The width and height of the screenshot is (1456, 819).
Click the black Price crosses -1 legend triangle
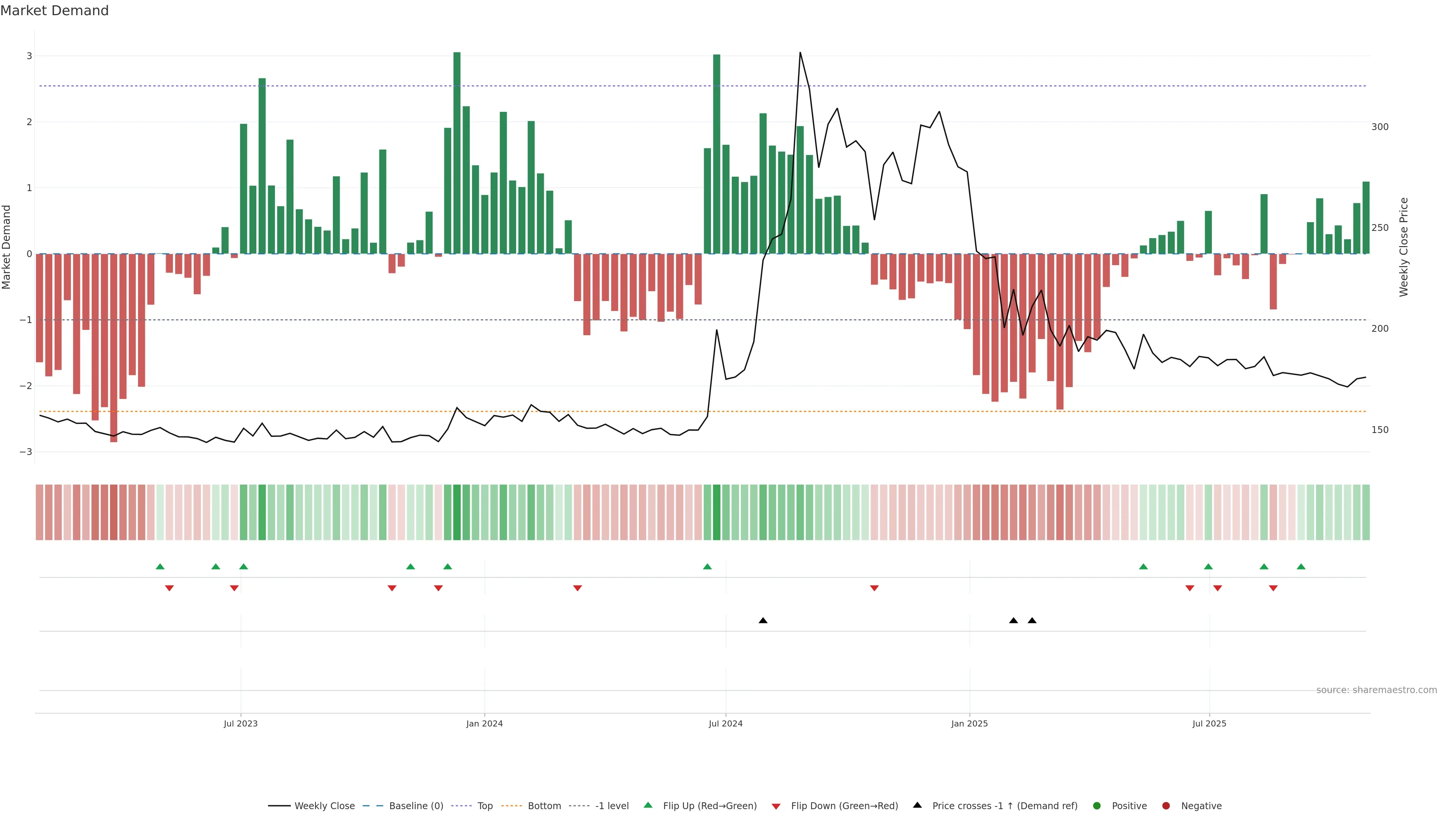click(x=917, y=805)
